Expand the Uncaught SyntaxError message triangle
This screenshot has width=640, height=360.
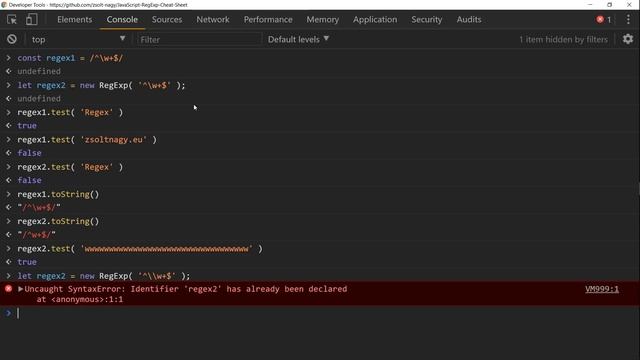tap(20, 289)
